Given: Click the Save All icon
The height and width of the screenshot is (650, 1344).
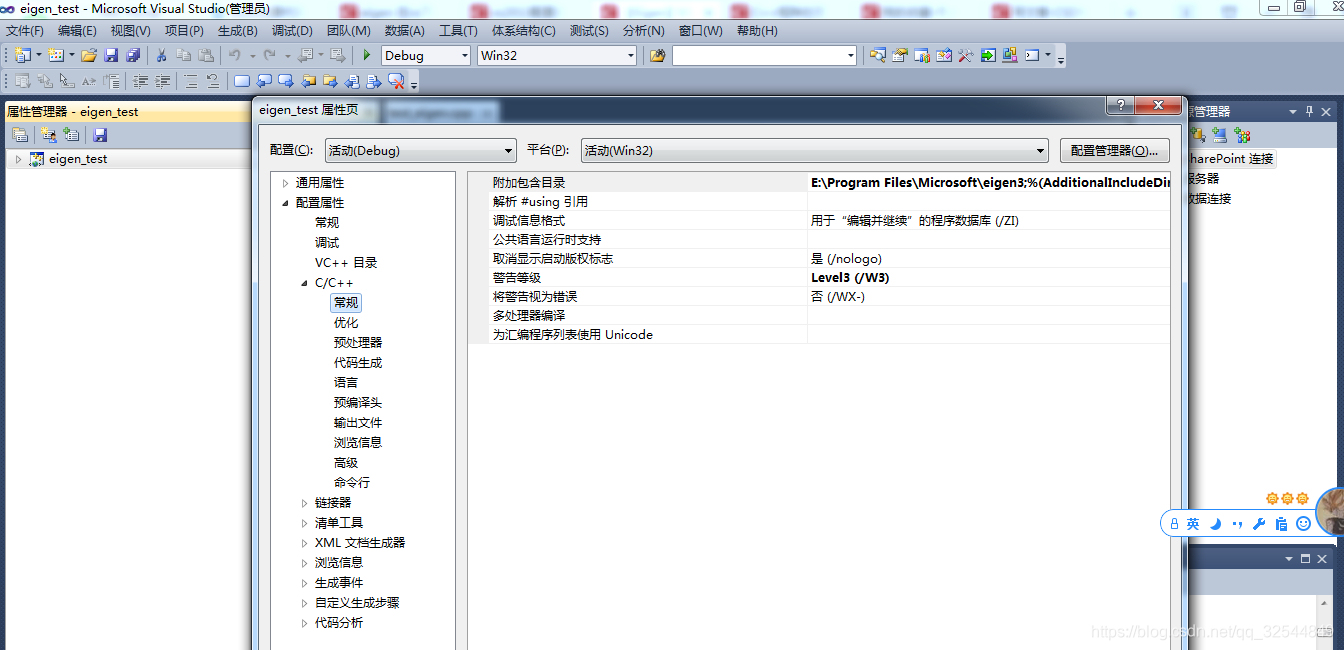Looking at the screenshot, I should 133,55.
